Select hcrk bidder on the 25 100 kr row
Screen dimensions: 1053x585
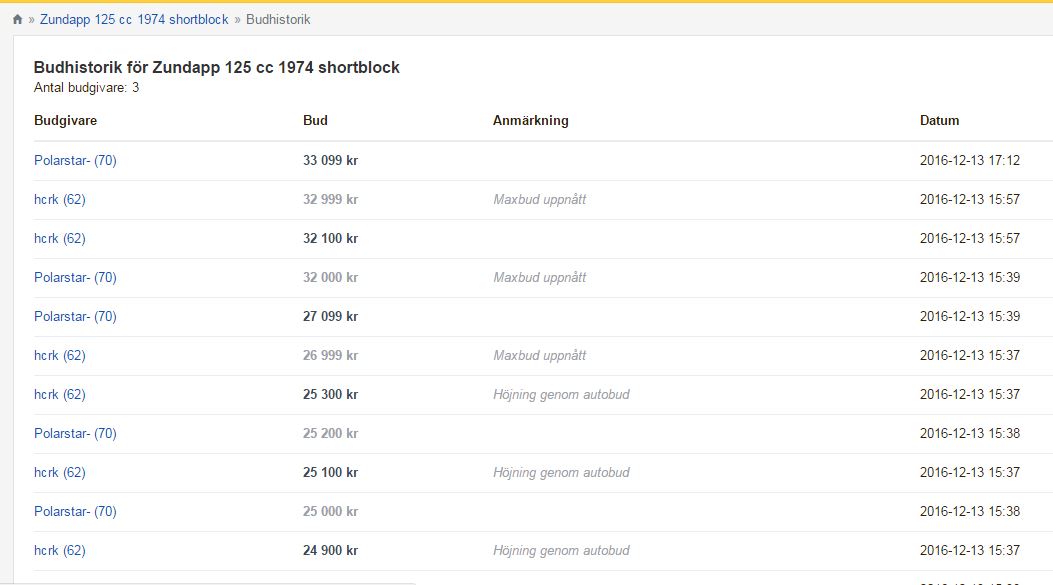coord(60,472)
